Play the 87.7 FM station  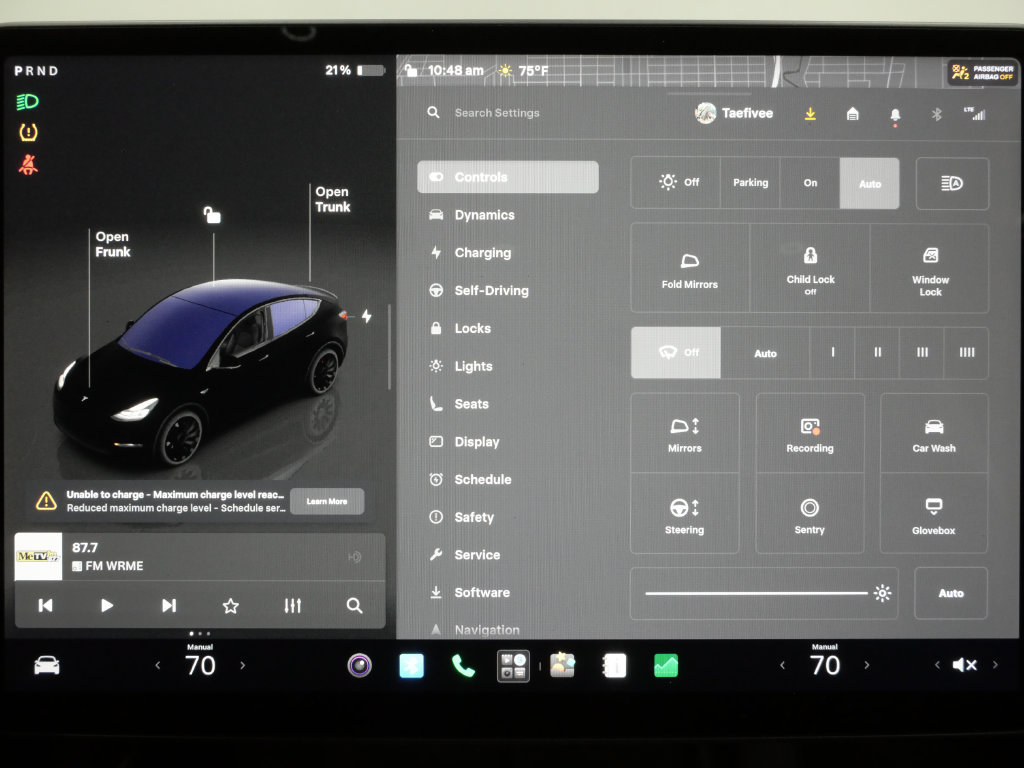pos(106,605)
